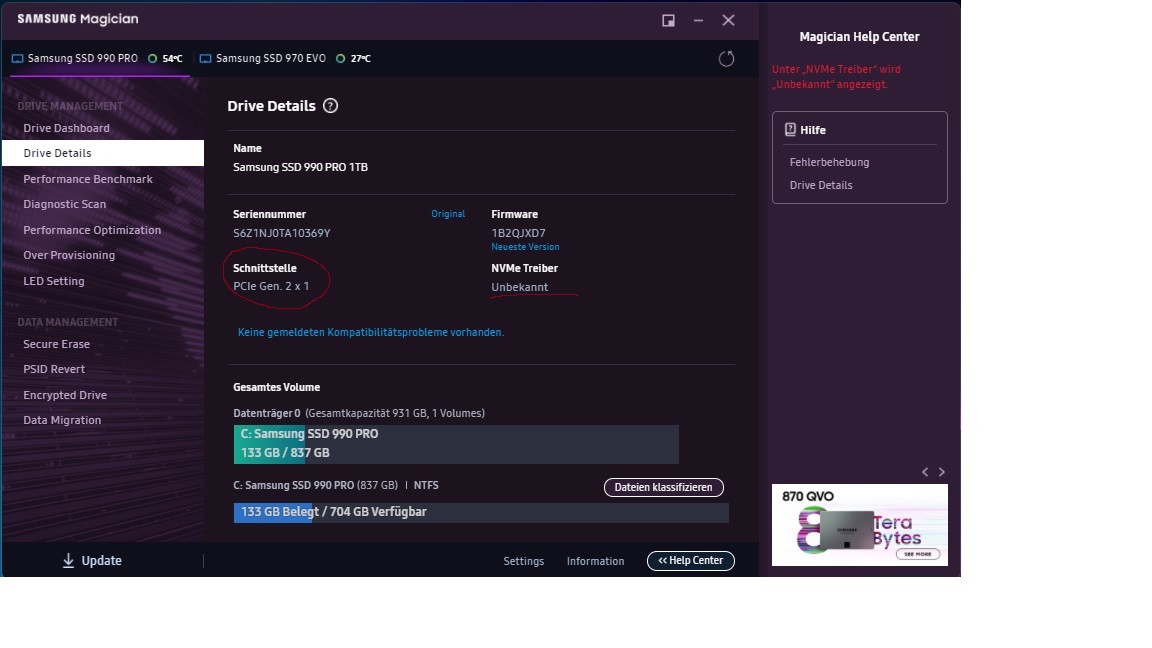Click firmware value 1B2QJXD7

pos(519,233)
